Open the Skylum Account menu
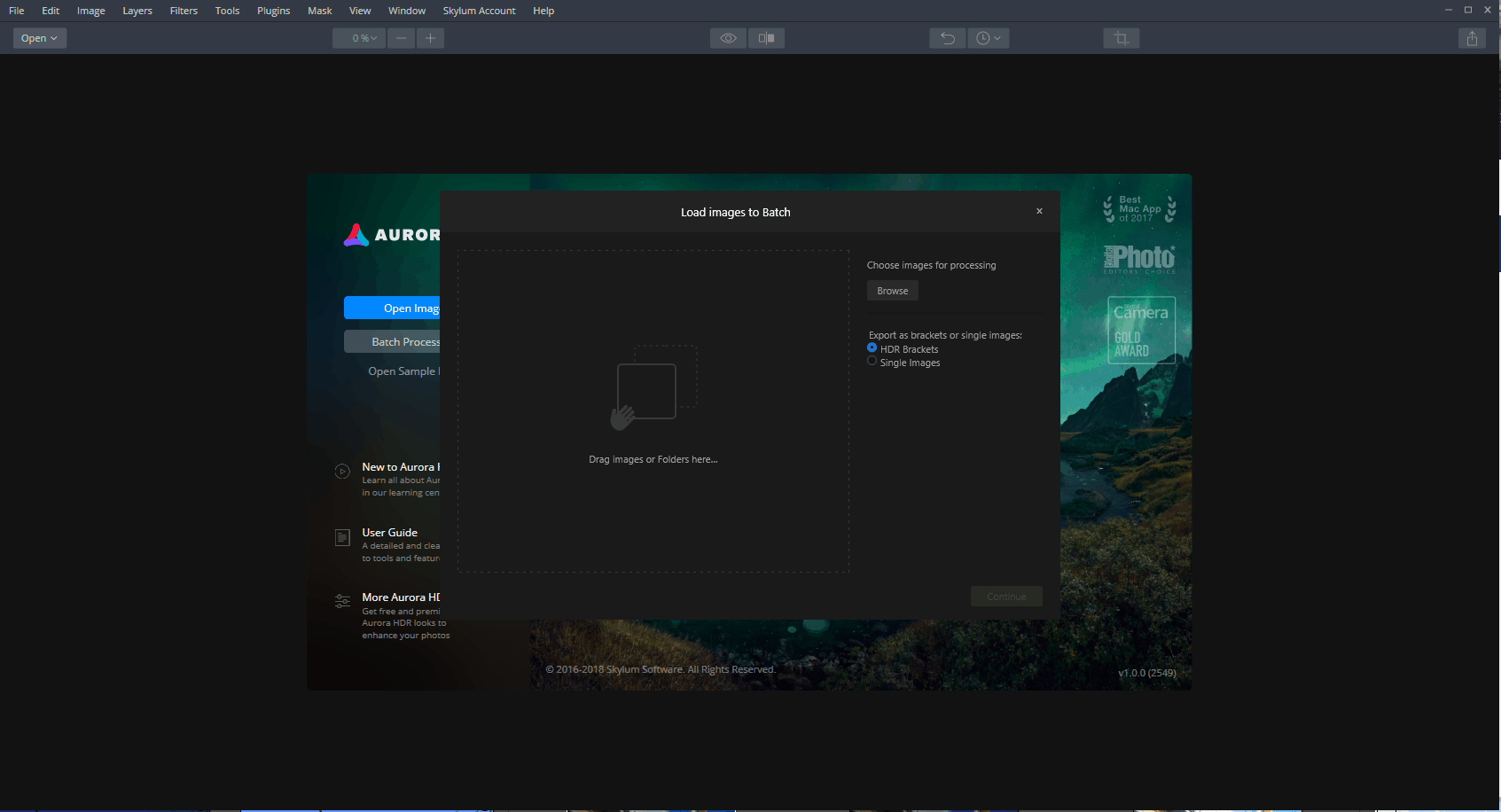The width and height of the screenshot is (1501, 812). (x=479, y=11)
